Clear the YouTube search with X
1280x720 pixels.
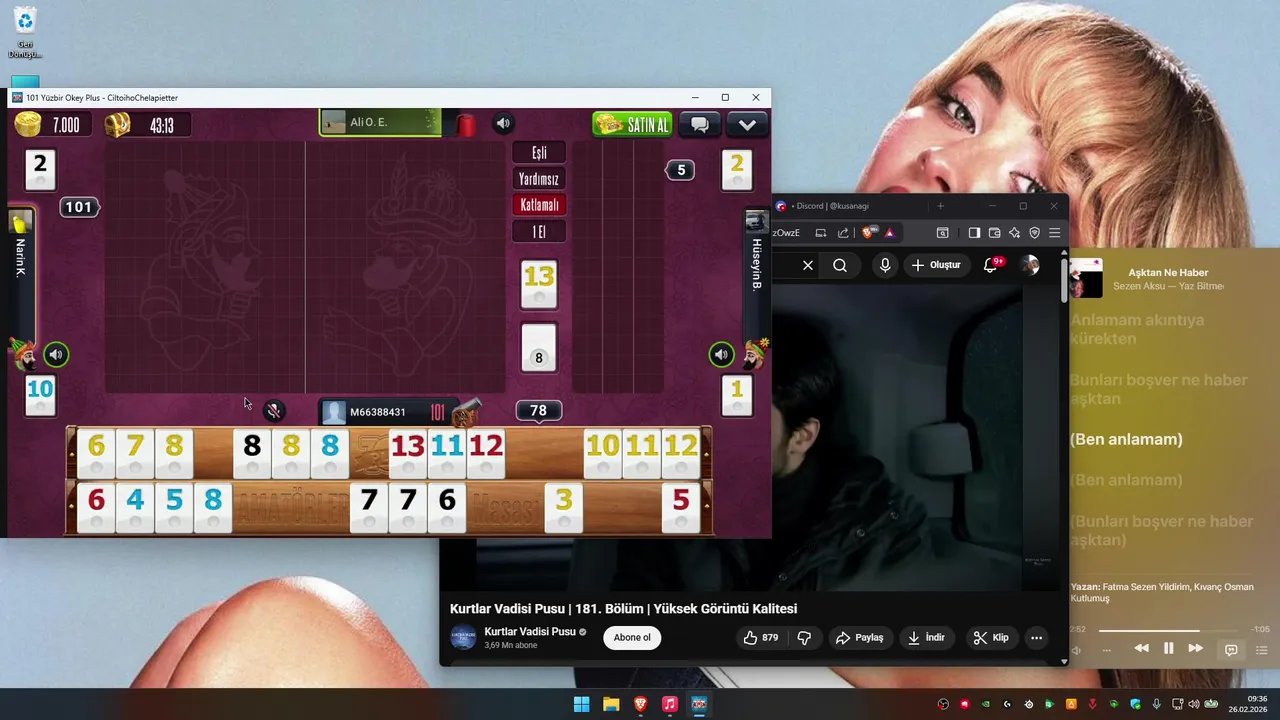808,265
